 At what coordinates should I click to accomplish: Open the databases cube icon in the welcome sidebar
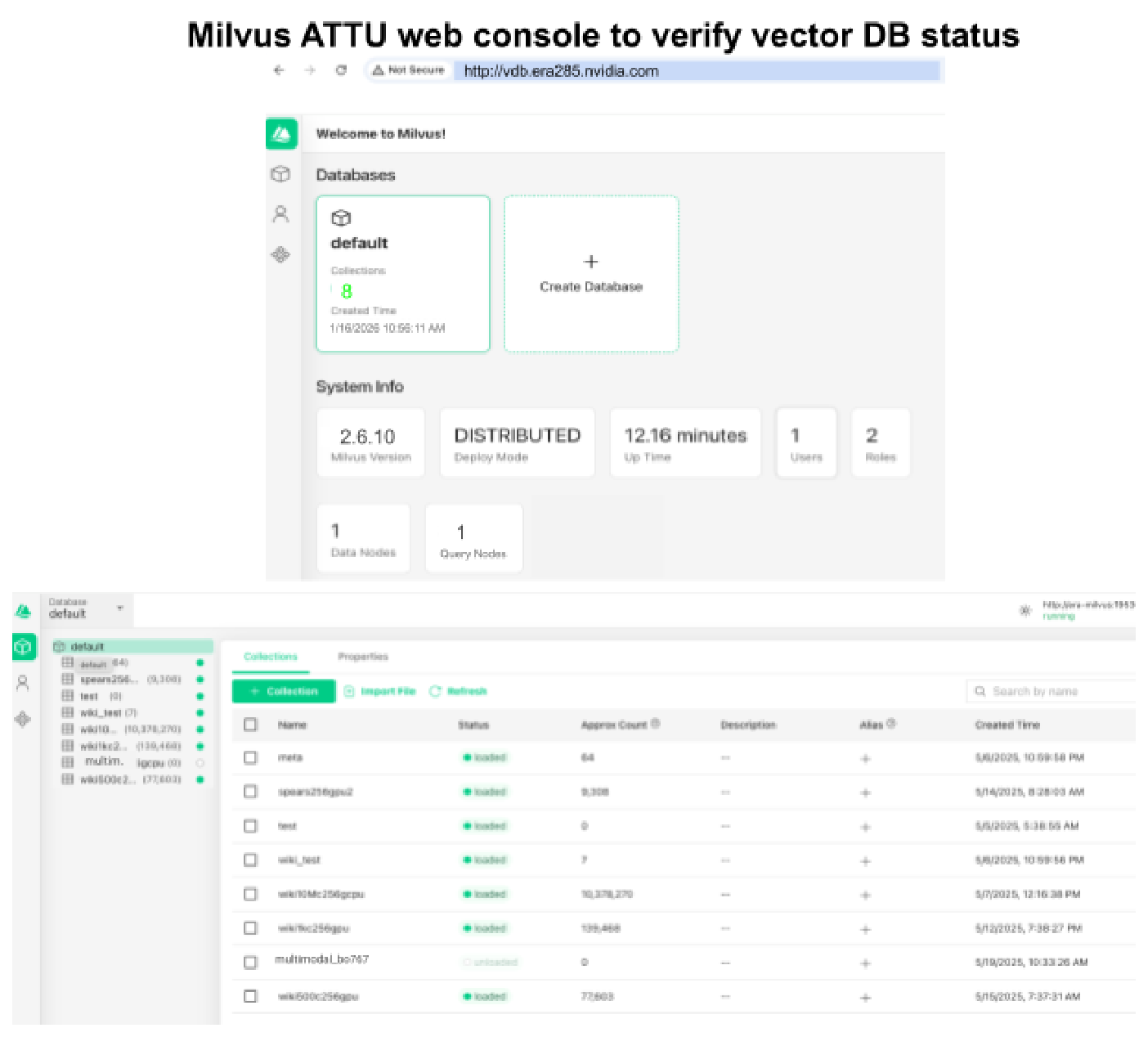(280, 174)
